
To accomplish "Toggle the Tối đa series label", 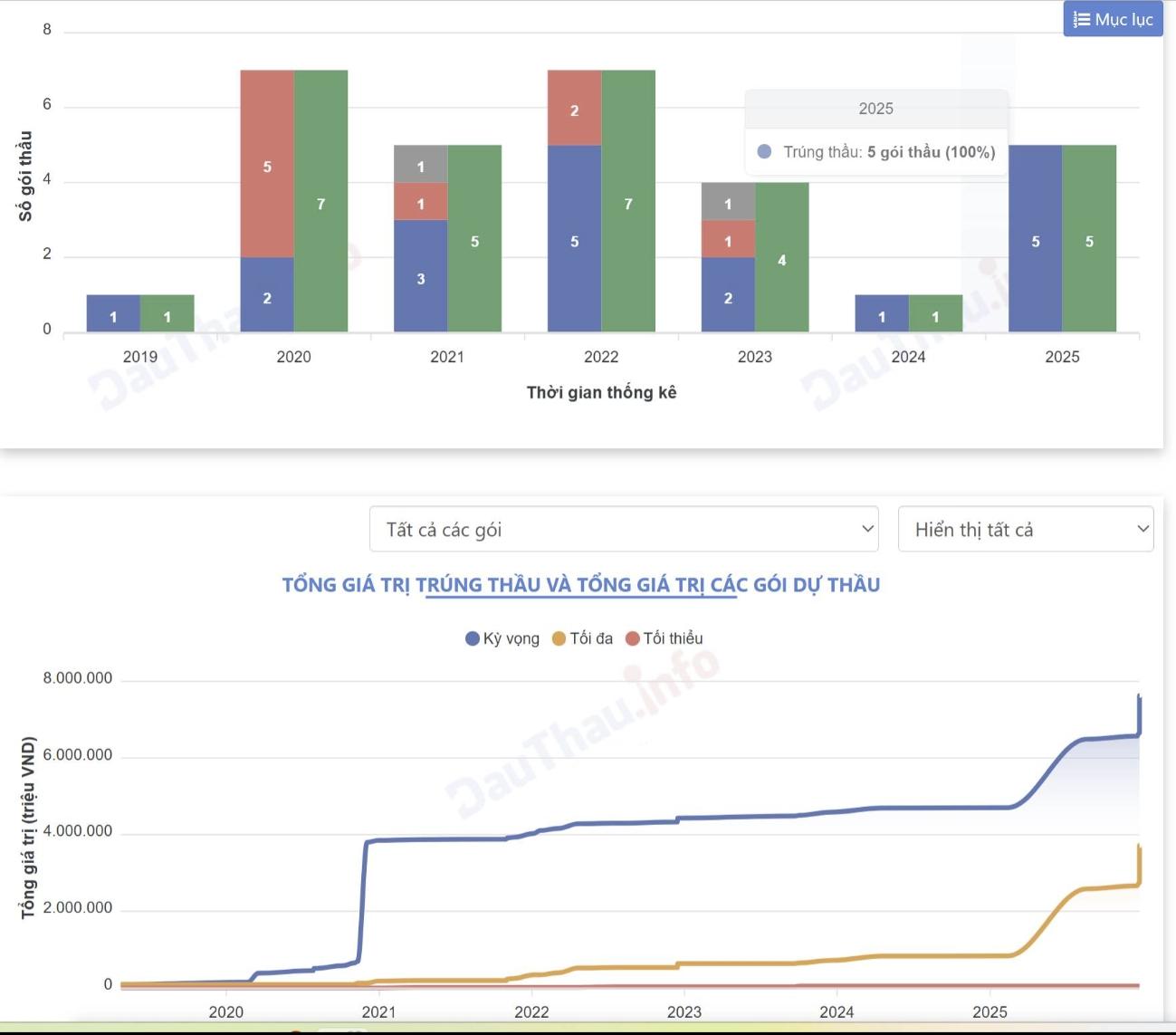I will click(x=591, y=638).
